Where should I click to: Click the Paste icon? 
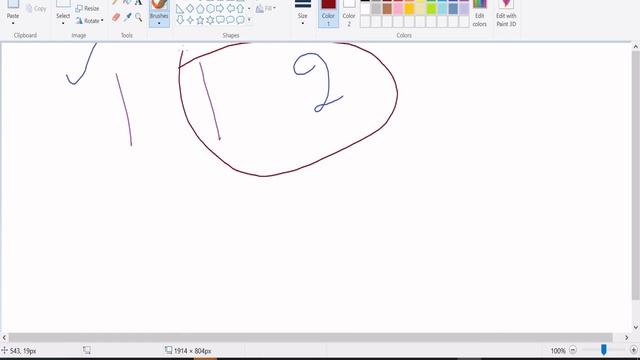pyautogui.click(x=13, y=4)
